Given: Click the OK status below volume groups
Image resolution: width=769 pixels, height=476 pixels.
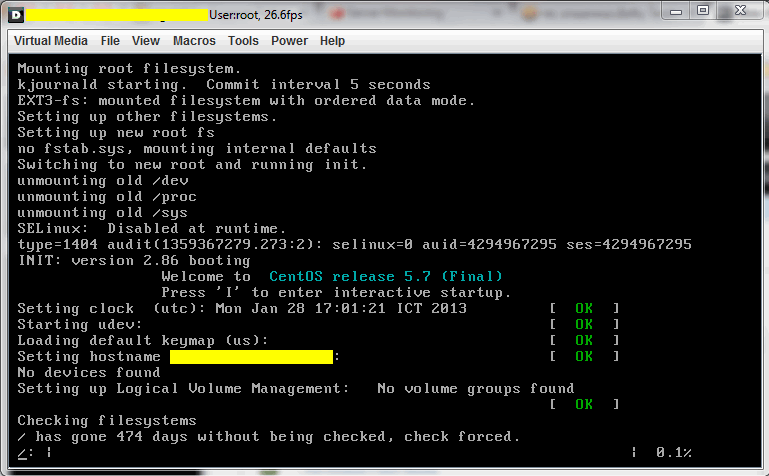Looking at the screenshot, I should 584,404.
